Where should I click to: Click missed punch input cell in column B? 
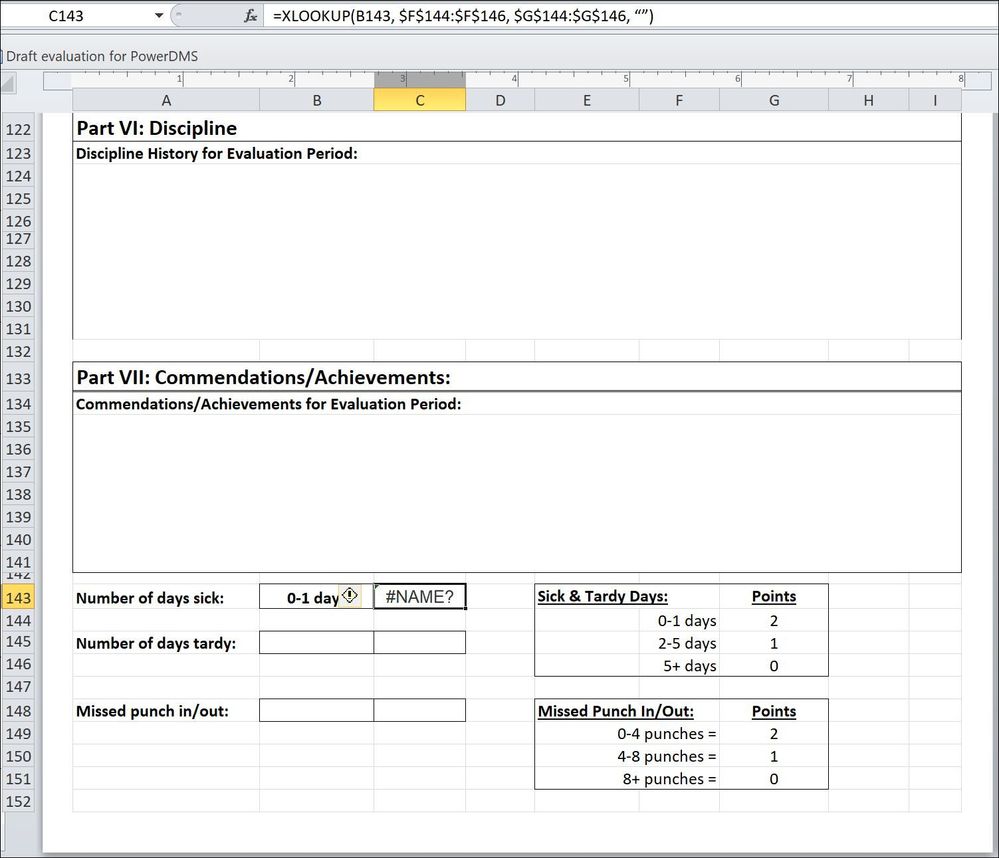tap(316, 710)
